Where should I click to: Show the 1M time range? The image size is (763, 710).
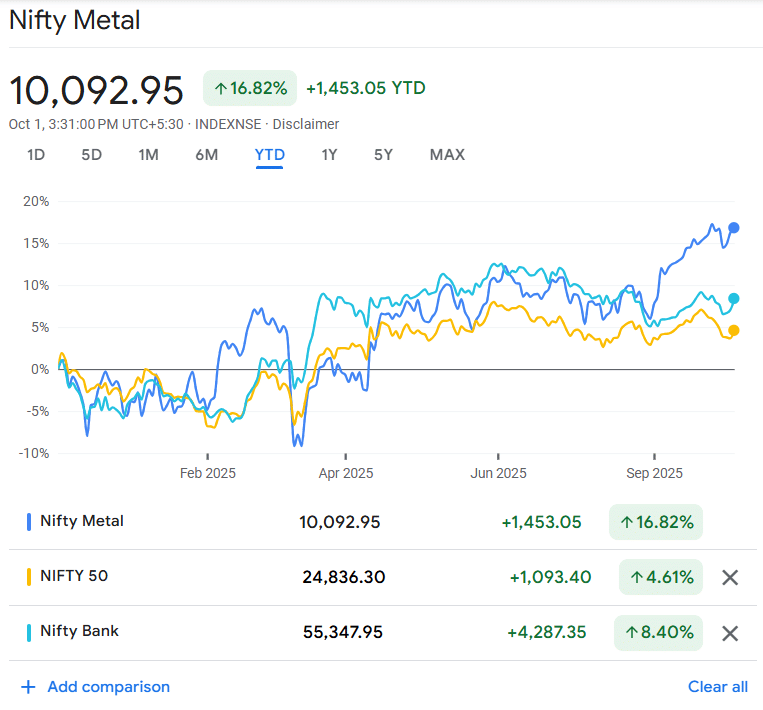pyautogui.click(x=148, y=155)
